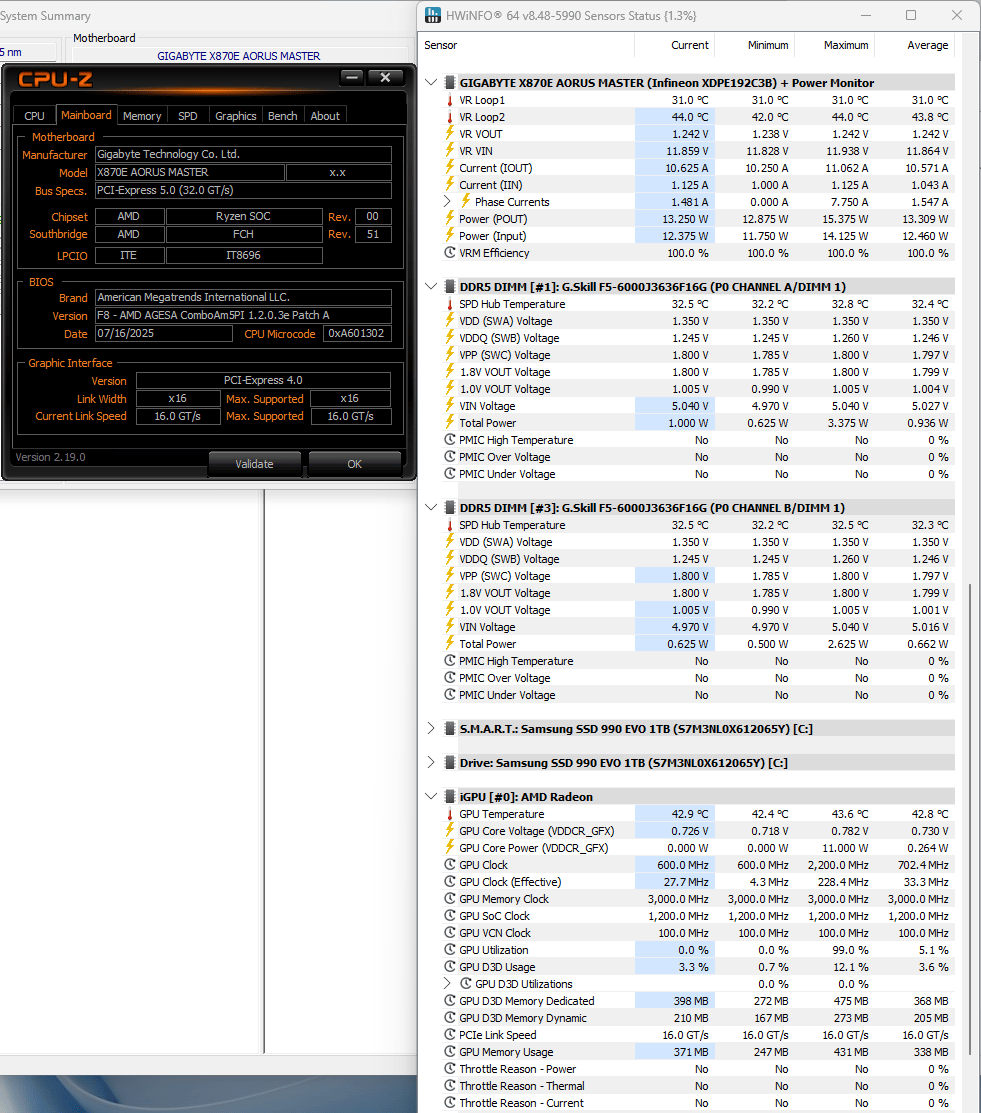Click the HWiNFO application icon in title bar
The width and height of the screenshot is (981, 1113).
click(x=432, y=15)
